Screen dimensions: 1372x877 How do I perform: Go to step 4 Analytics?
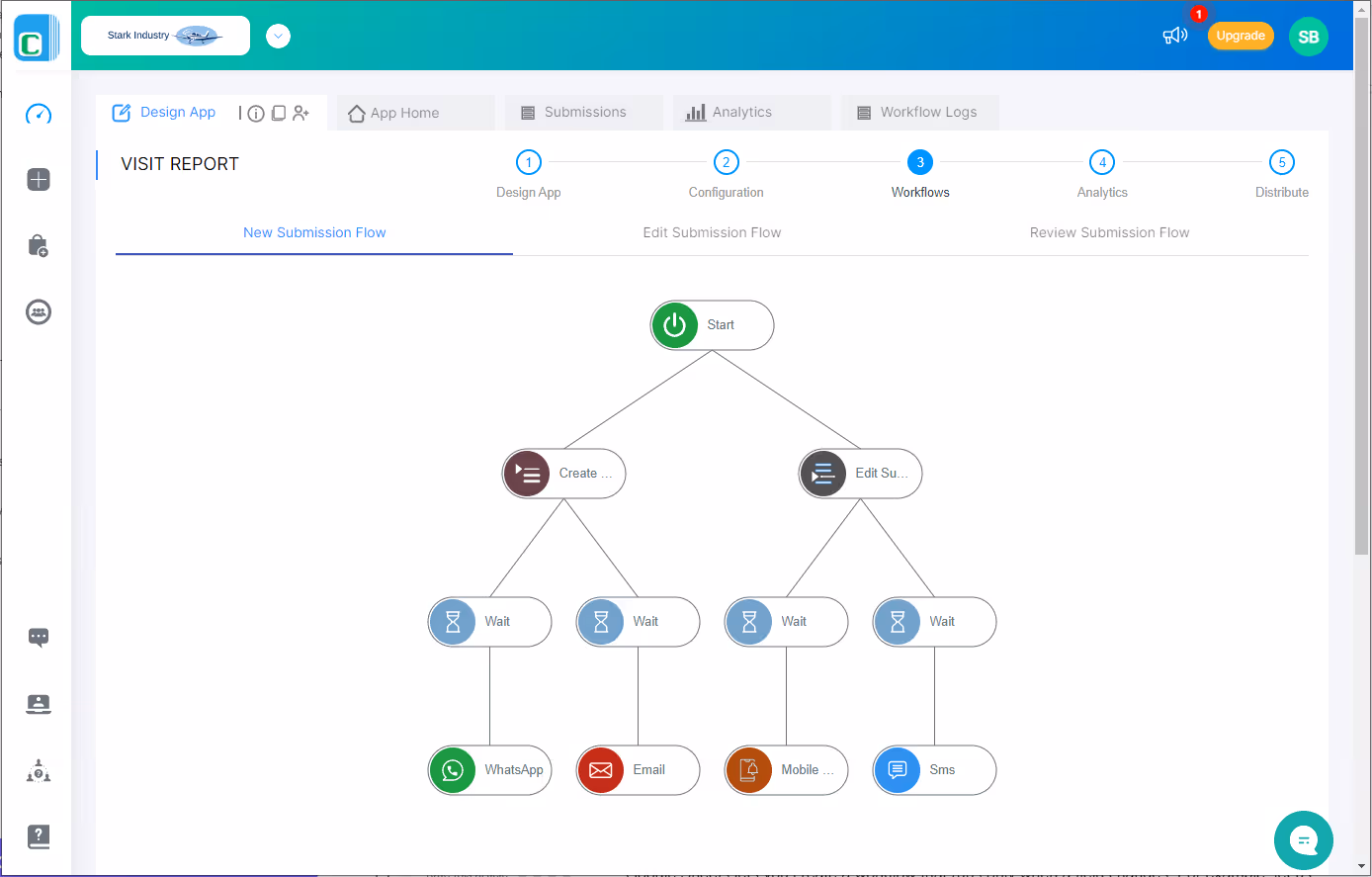coord(1102,162)
